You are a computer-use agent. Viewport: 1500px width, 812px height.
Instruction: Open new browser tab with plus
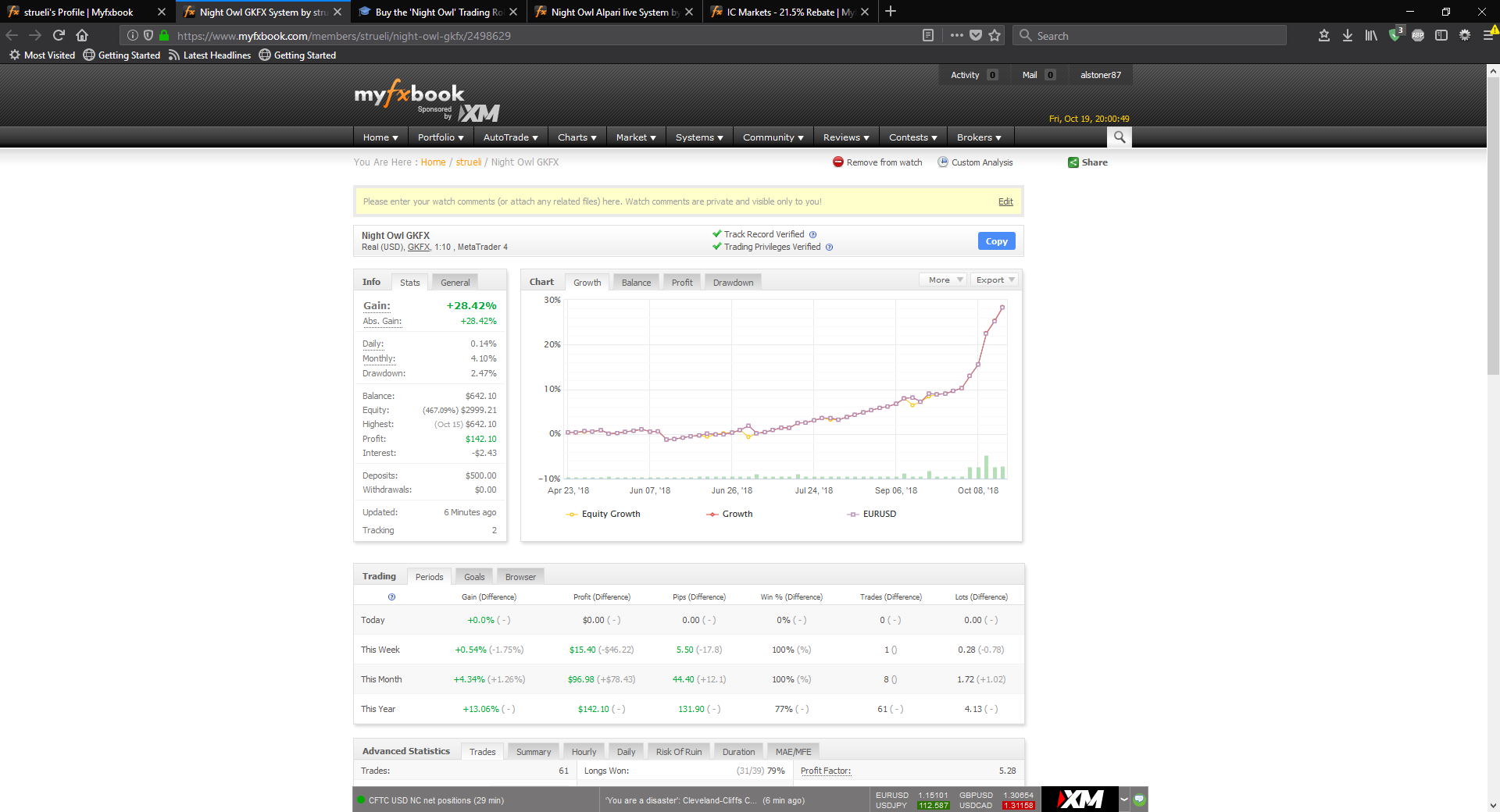tap(891, 12)
